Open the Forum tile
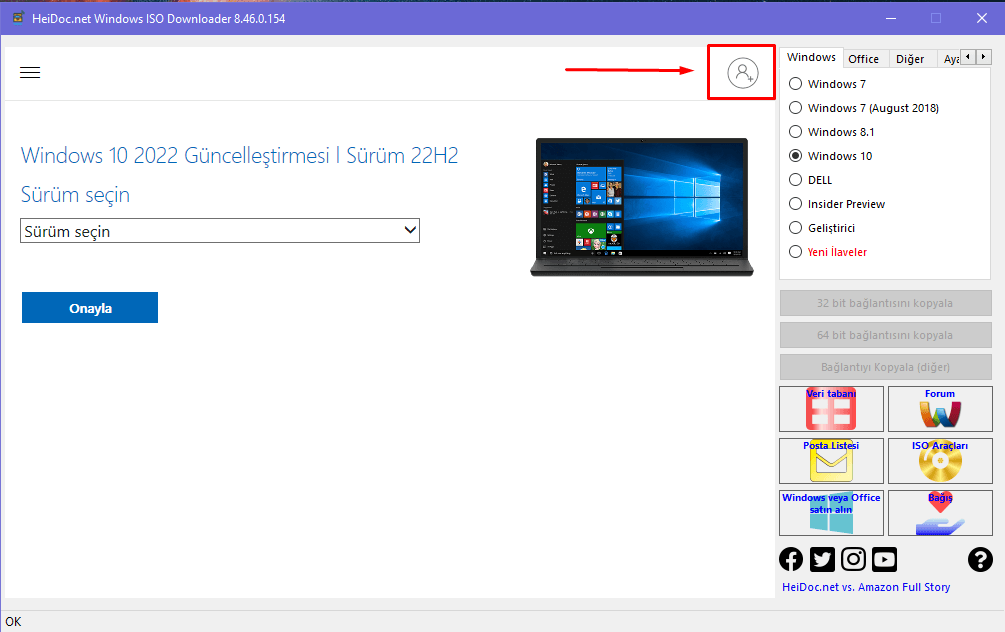 tap(940, 409)
